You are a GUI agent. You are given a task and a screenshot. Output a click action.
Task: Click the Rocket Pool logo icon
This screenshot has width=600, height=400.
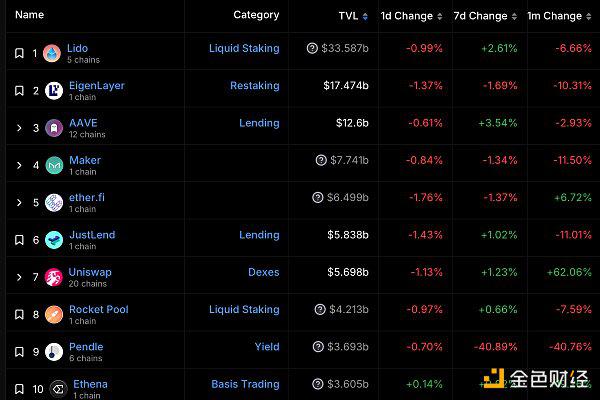54,314
